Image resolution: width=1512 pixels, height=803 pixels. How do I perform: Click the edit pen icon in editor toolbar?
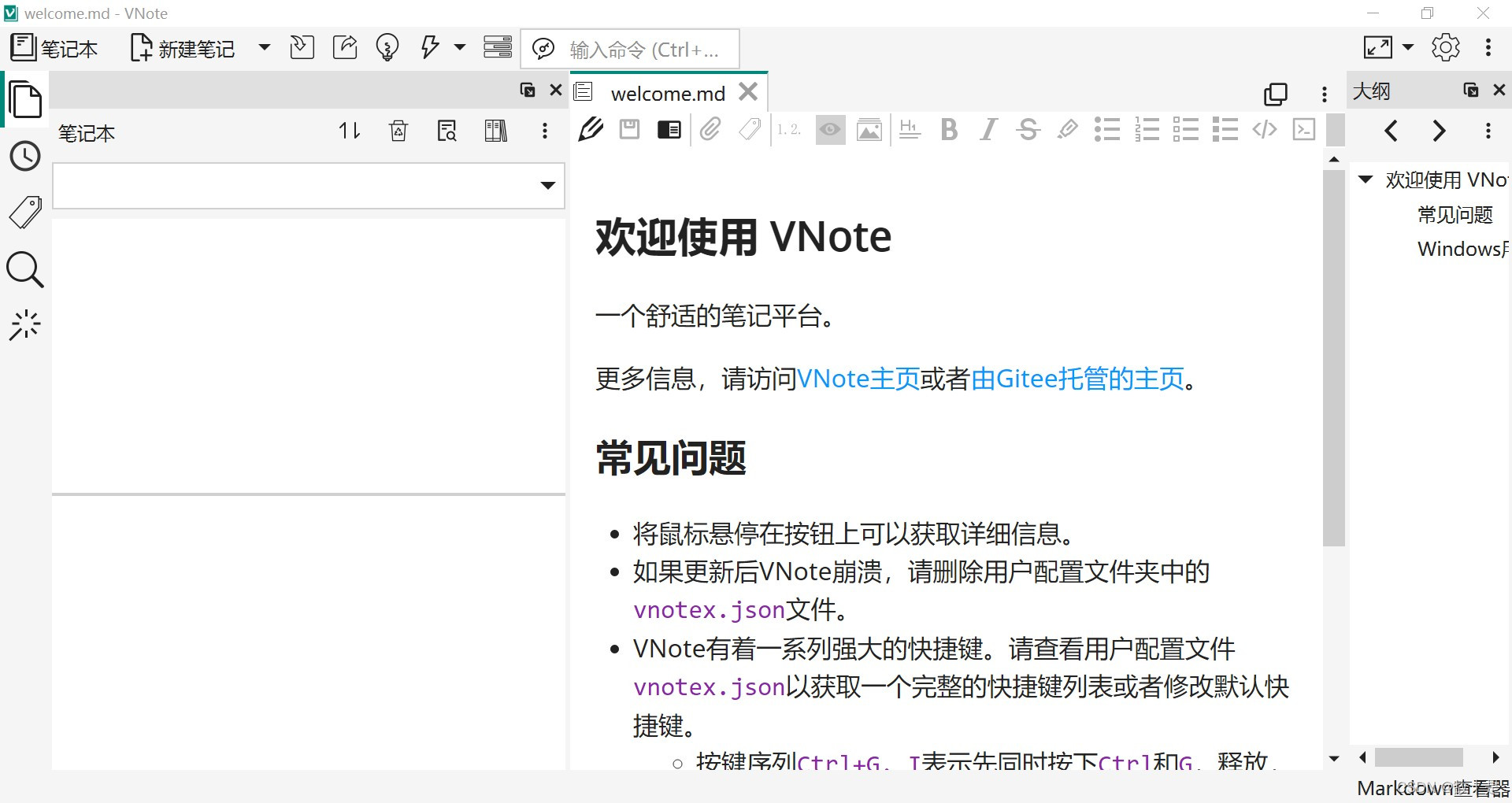[x=591, y=129]
